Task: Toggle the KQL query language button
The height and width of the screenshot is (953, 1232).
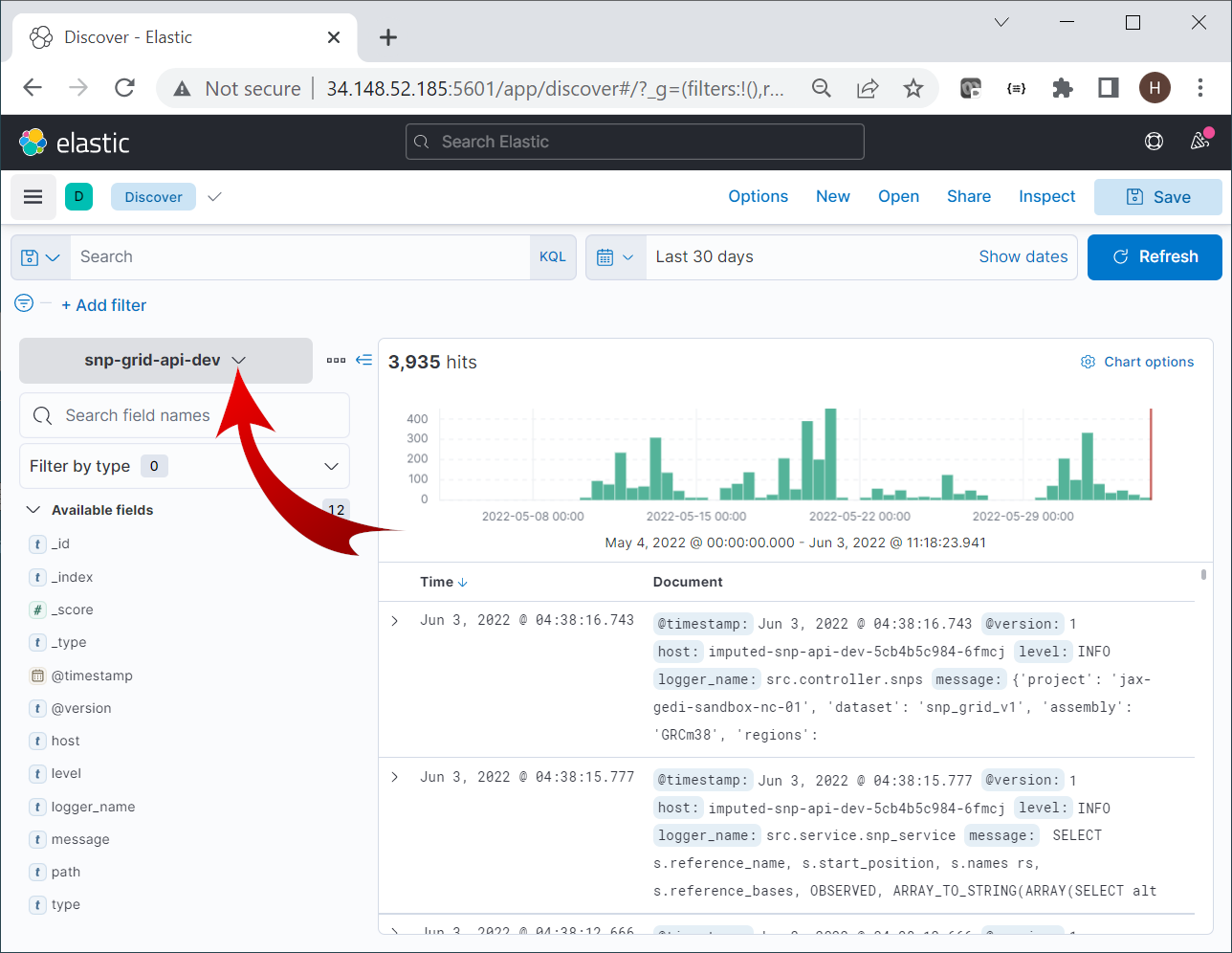Action: (553, 257)
